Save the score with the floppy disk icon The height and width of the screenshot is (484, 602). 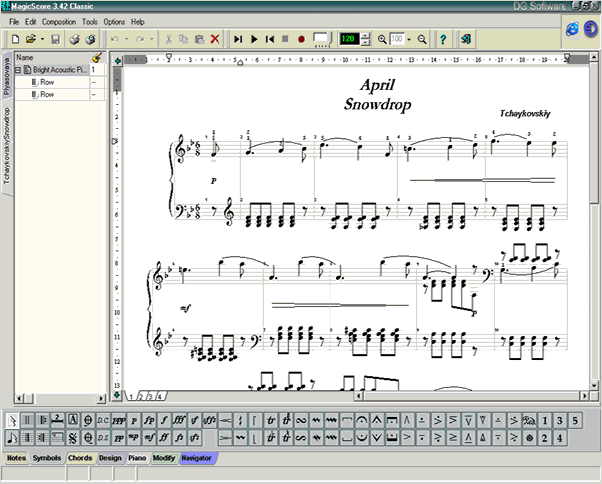click(56, 39)
